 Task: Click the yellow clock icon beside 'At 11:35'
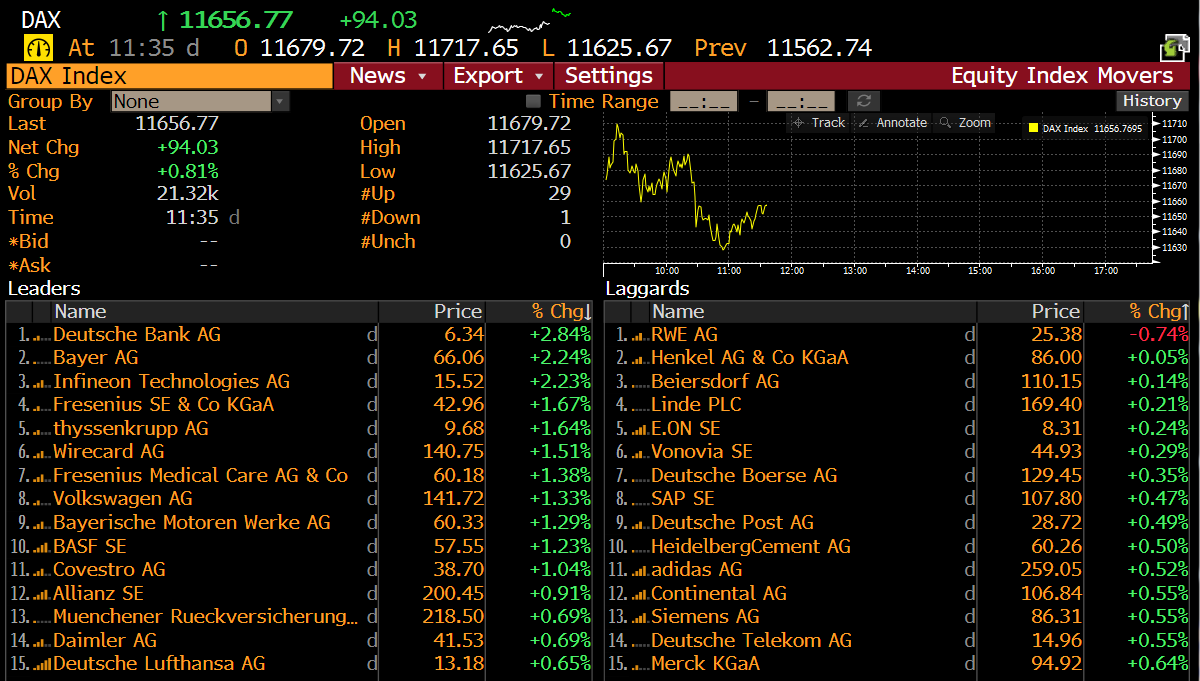pos(39,47)
